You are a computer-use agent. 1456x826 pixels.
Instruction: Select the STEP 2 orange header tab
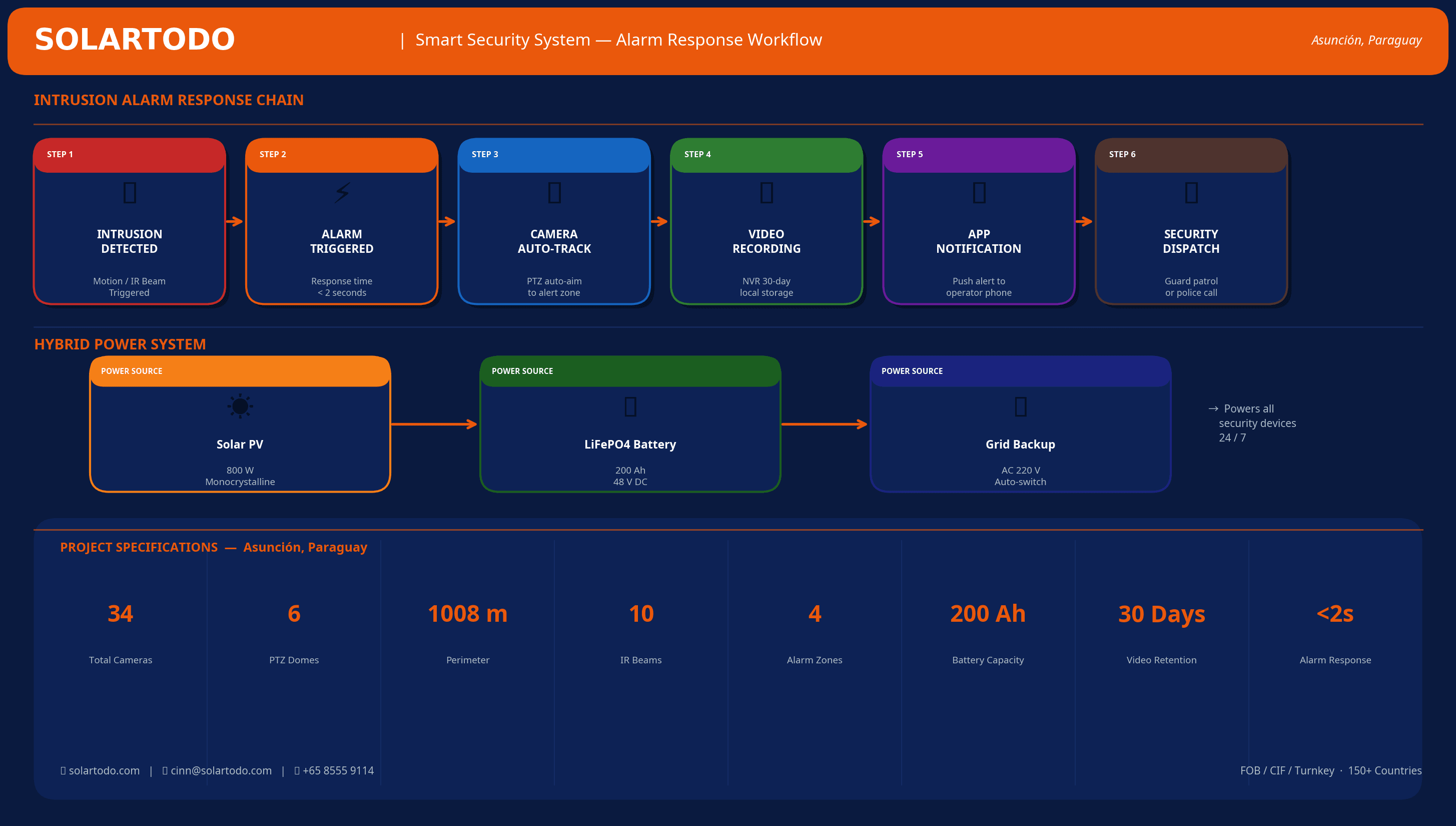[342, 154]
